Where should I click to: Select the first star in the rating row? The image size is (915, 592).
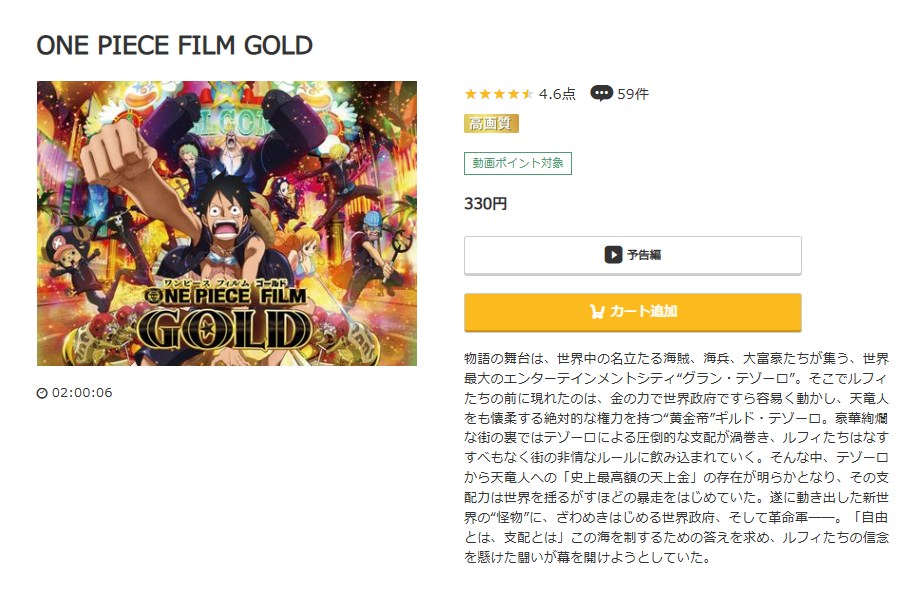(472, 93)
